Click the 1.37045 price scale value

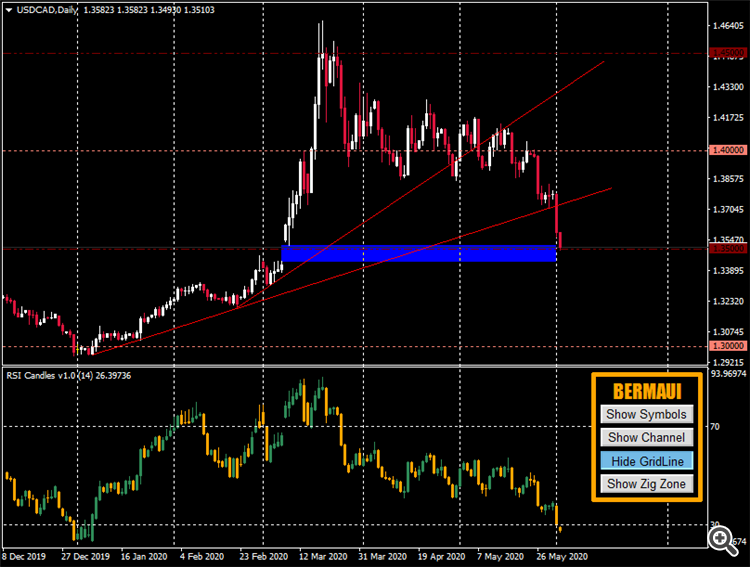pyautogui.click(x=728, y=209)
